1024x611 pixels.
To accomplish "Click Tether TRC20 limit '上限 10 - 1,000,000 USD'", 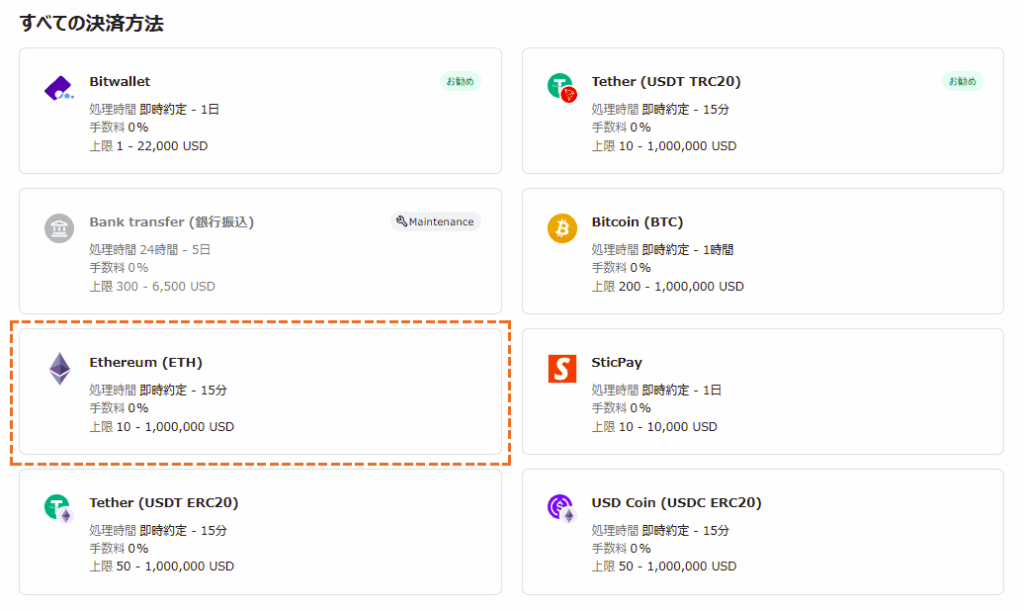I will [x=664, y=146].
